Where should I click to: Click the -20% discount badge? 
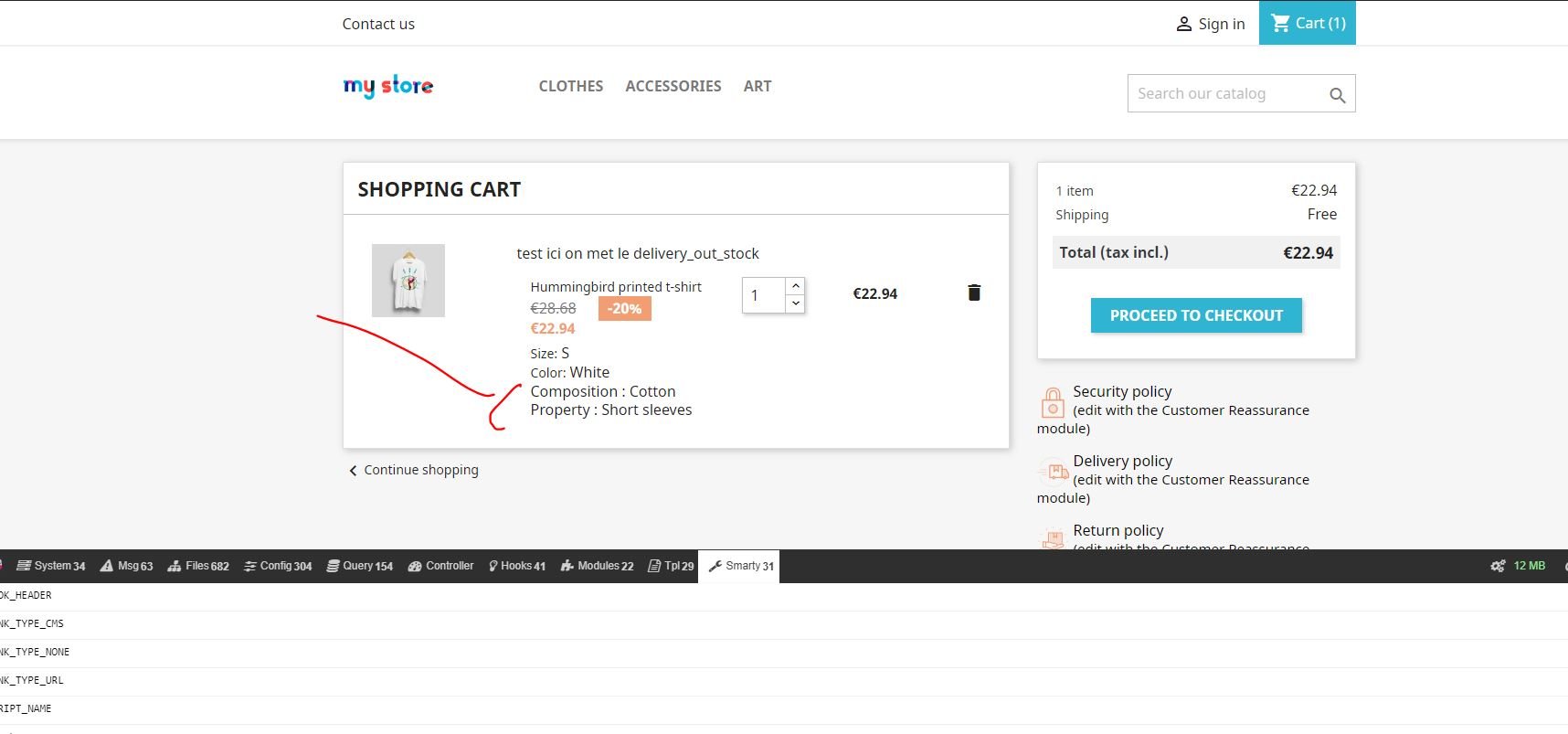coord(625,309)
